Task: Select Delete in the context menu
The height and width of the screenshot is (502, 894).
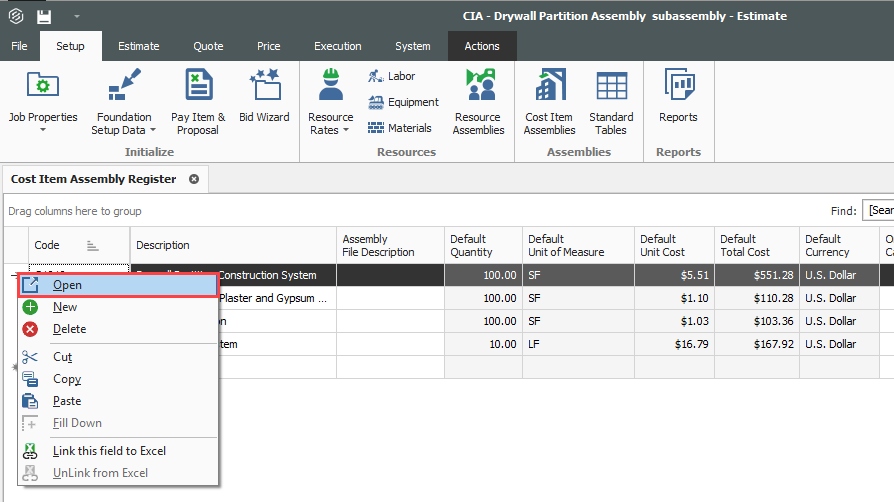Action: click(x=69, y=329)
